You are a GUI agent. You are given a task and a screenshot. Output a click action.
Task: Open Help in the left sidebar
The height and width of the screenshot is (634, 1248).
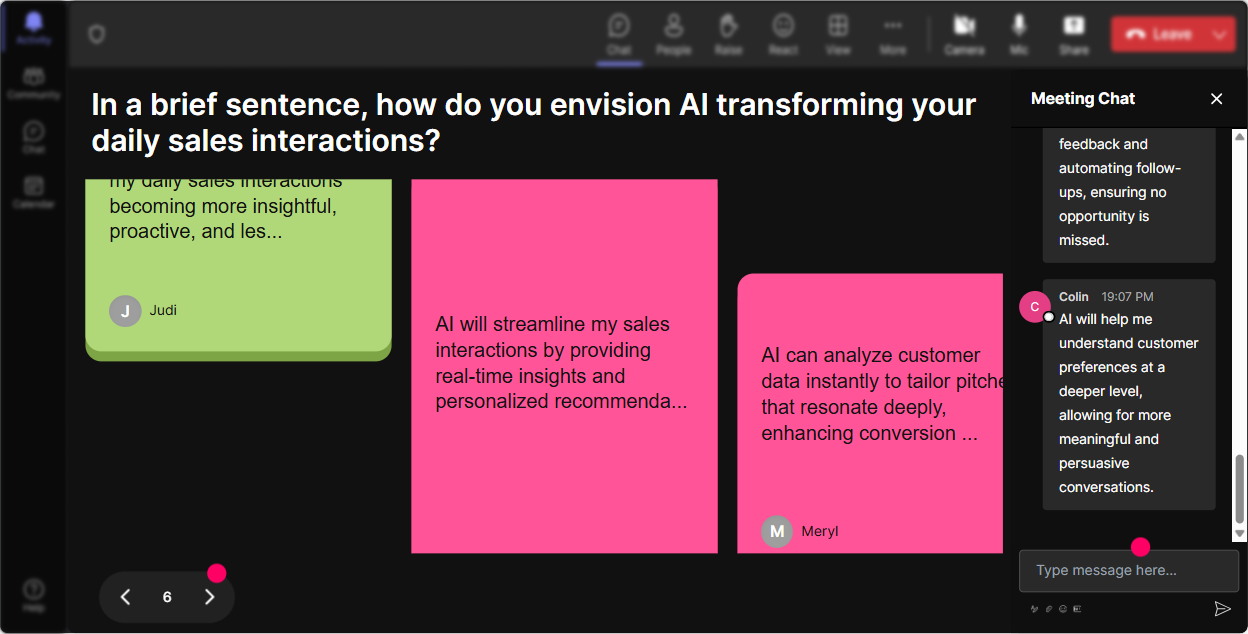click(33, 596)
